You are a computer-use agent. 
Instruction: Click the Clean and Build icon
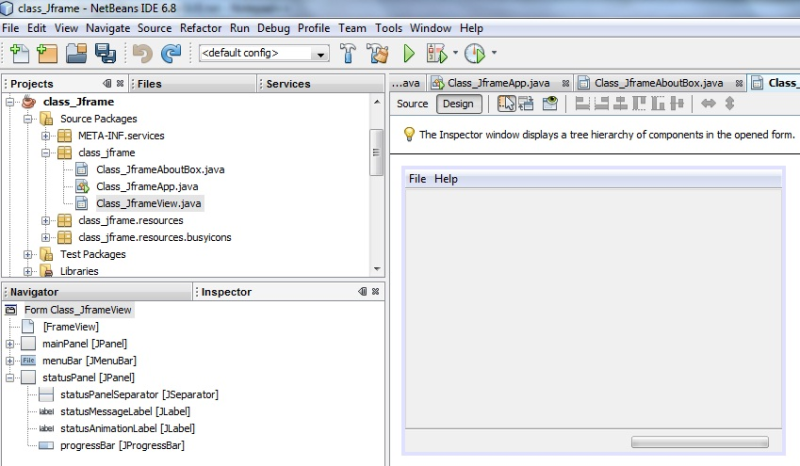378,53
